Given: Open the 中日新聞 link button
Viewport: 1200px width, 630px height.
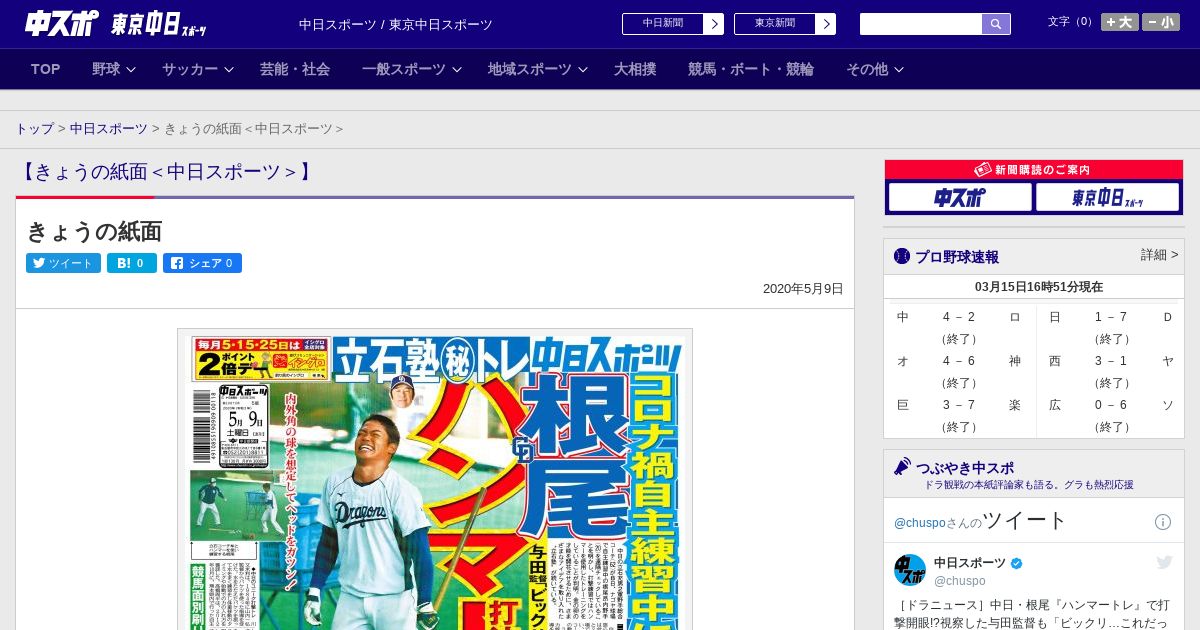Looking at the screenshot, I should (x=662, y=24).
